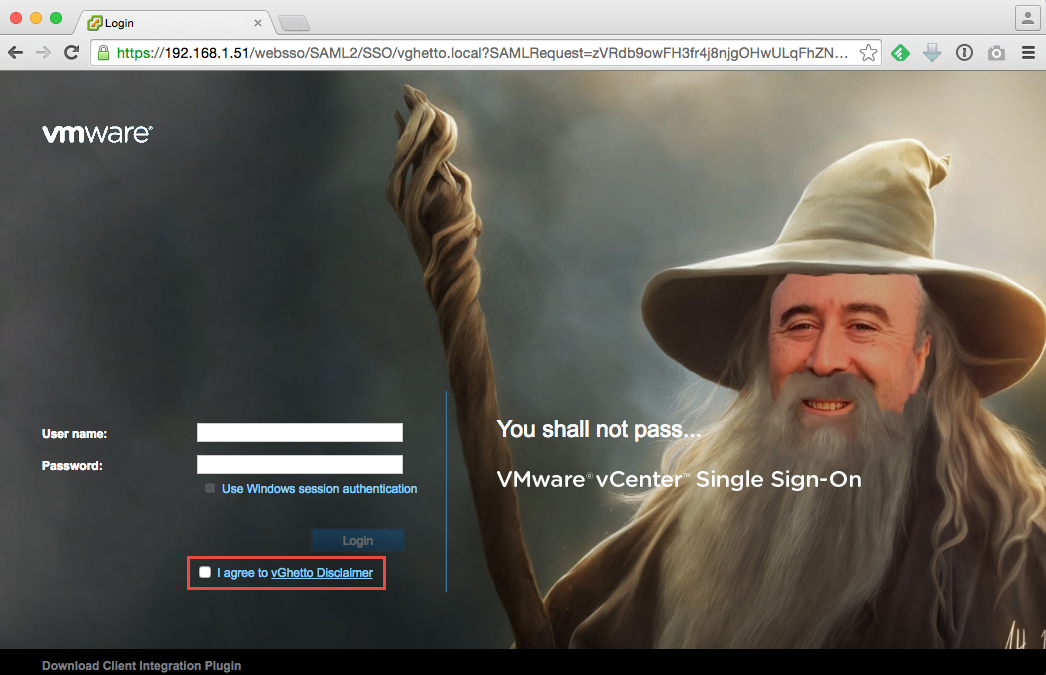Click the address bar URL

tap(482, 53)
